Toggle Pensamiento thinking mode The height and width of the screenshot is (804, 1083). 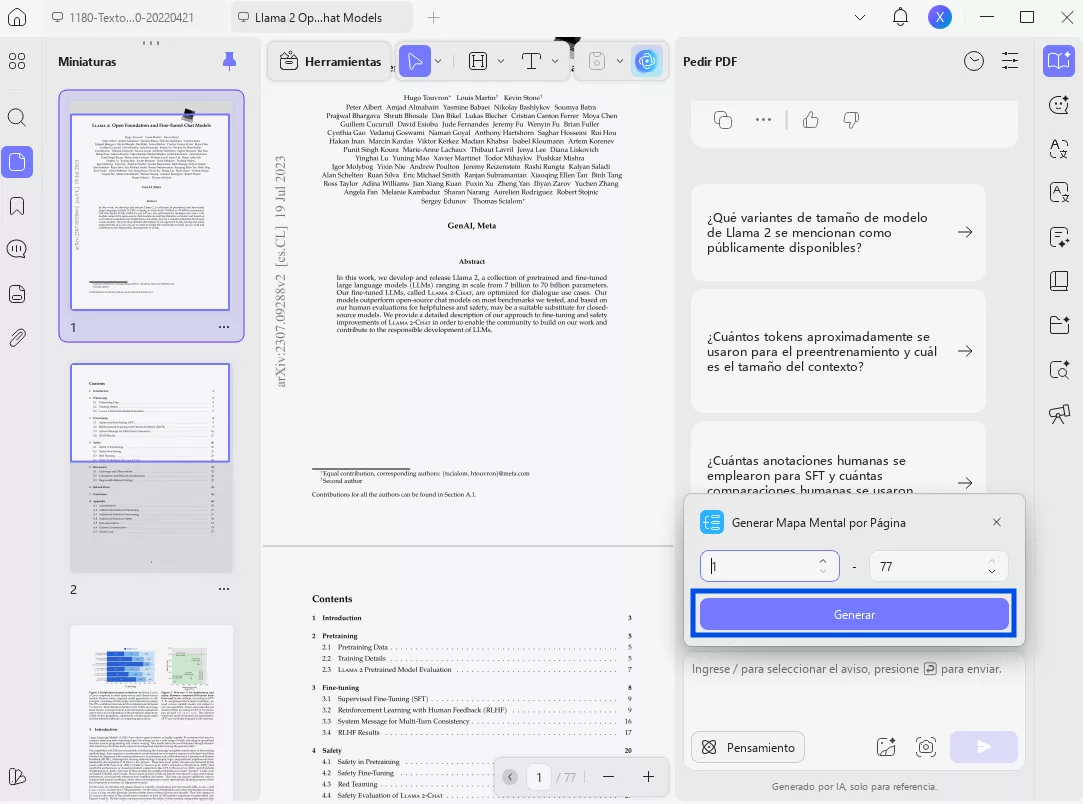[x=748, y=747]
